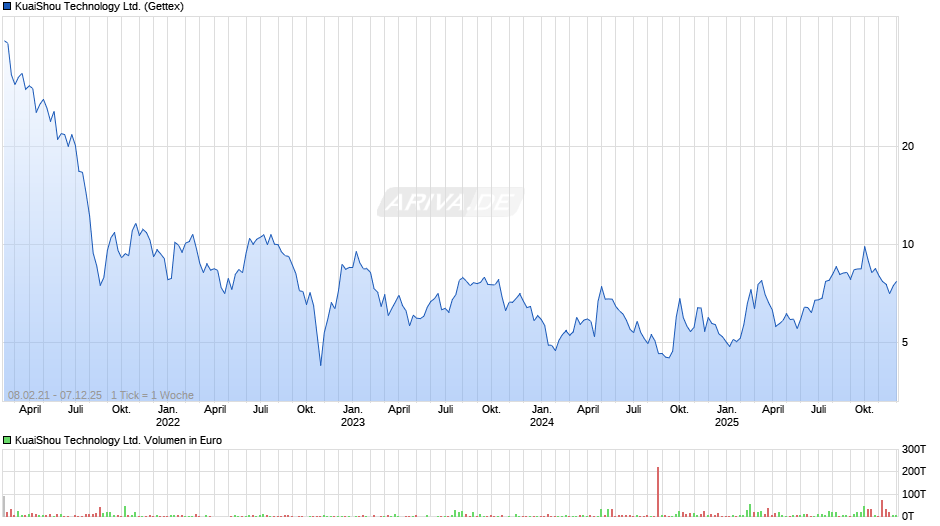Click the 2025 year label on time axis
This screenshot has width=940, height=526.
tap(727, 422)
